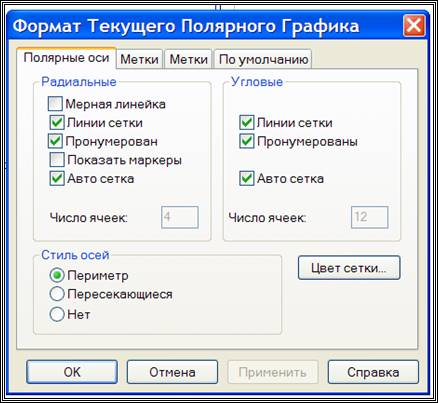The height and width of the screenshot is (403, 438).
Task: Click the Формат Текущего Полярного Графика title
Action: pos(186,26)
